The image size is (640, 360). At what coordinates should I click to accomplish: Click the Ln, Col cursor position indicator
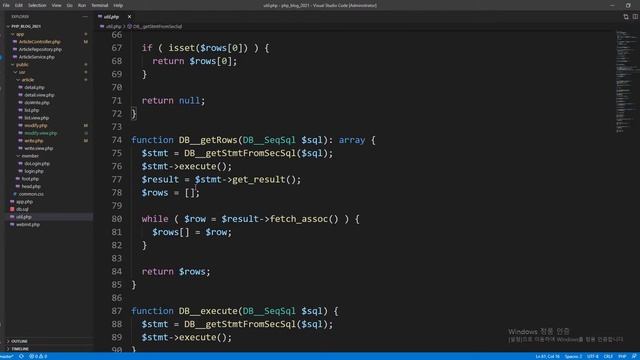(547, 356)
